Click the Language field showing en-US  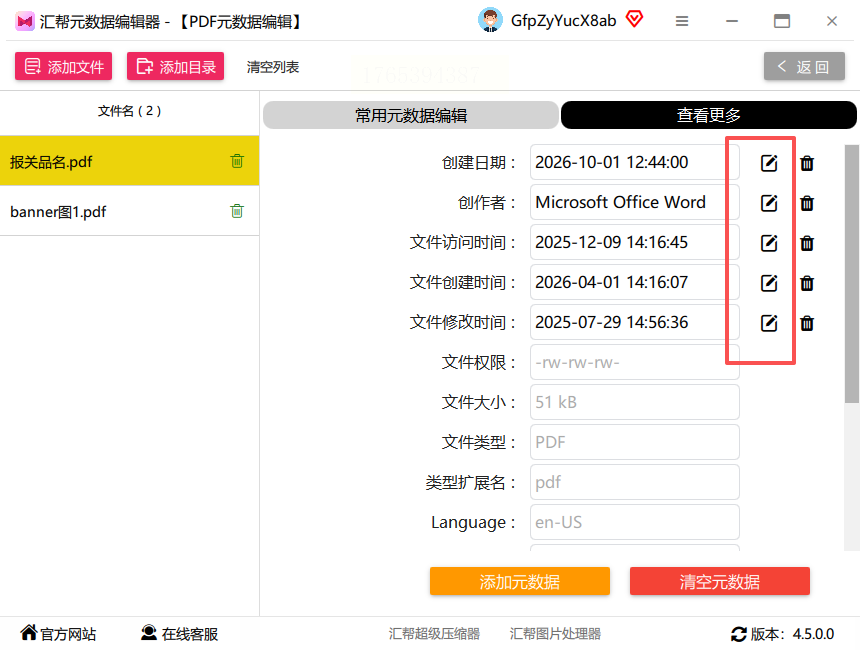point(635,523)
